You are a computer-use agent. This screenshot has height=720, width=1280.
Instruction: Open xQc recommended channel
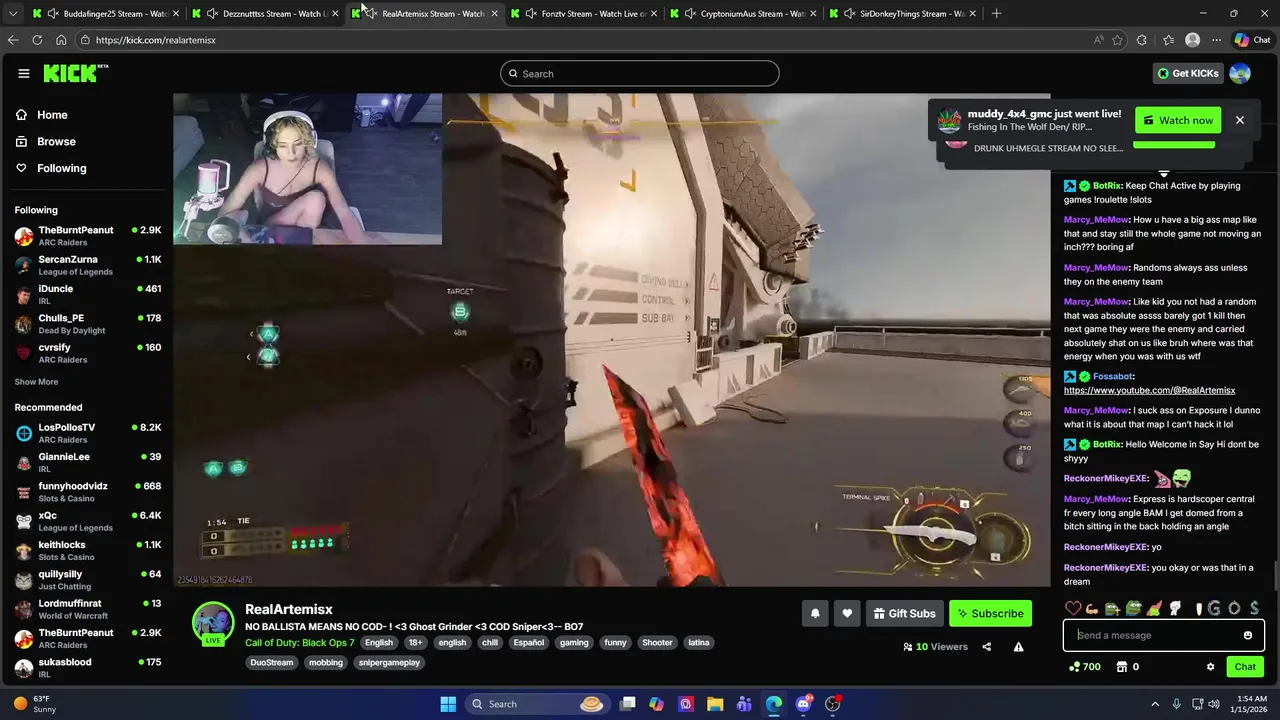click(x=87, y=521)
